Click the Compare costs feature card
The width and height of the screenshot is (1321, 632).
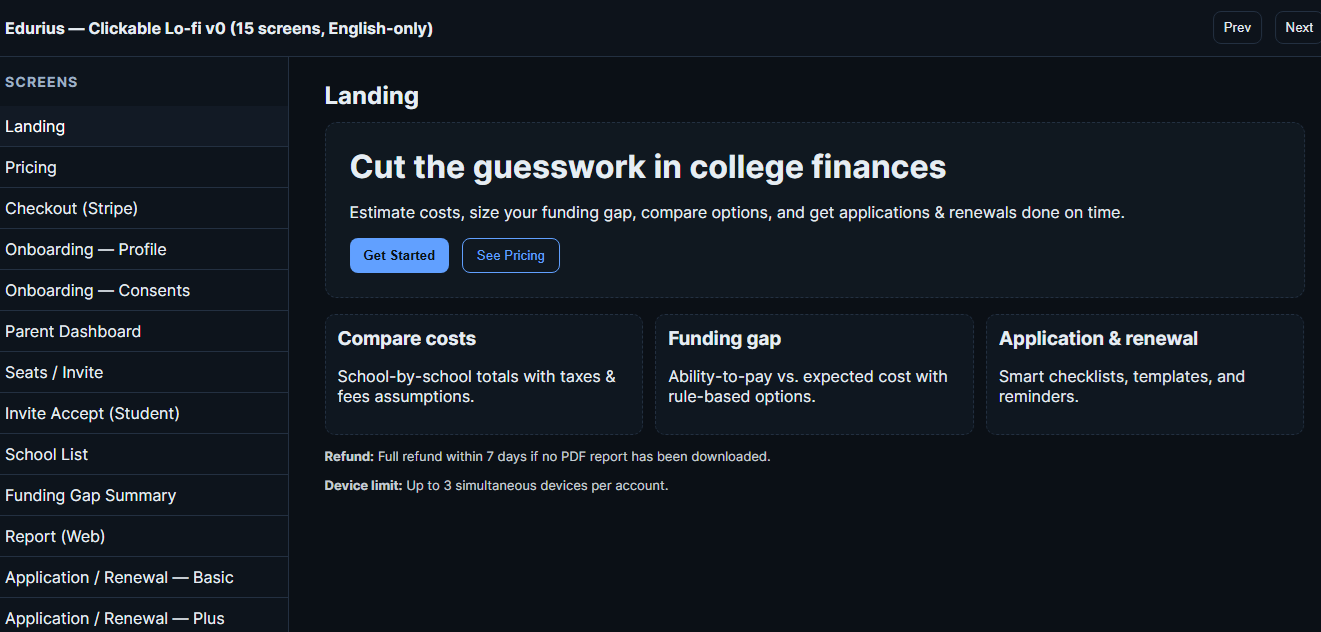(484, 374)
